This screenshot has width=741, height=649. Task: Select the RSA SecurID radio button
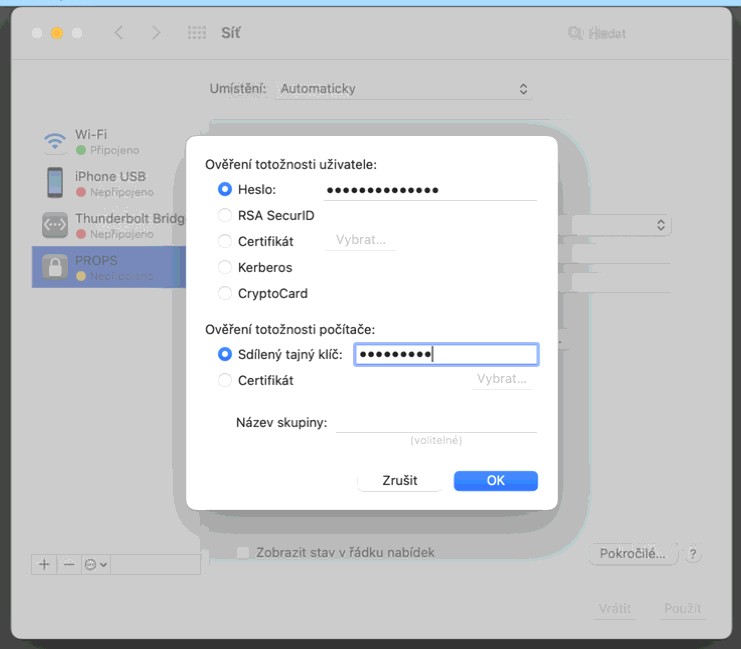(225, 215)
